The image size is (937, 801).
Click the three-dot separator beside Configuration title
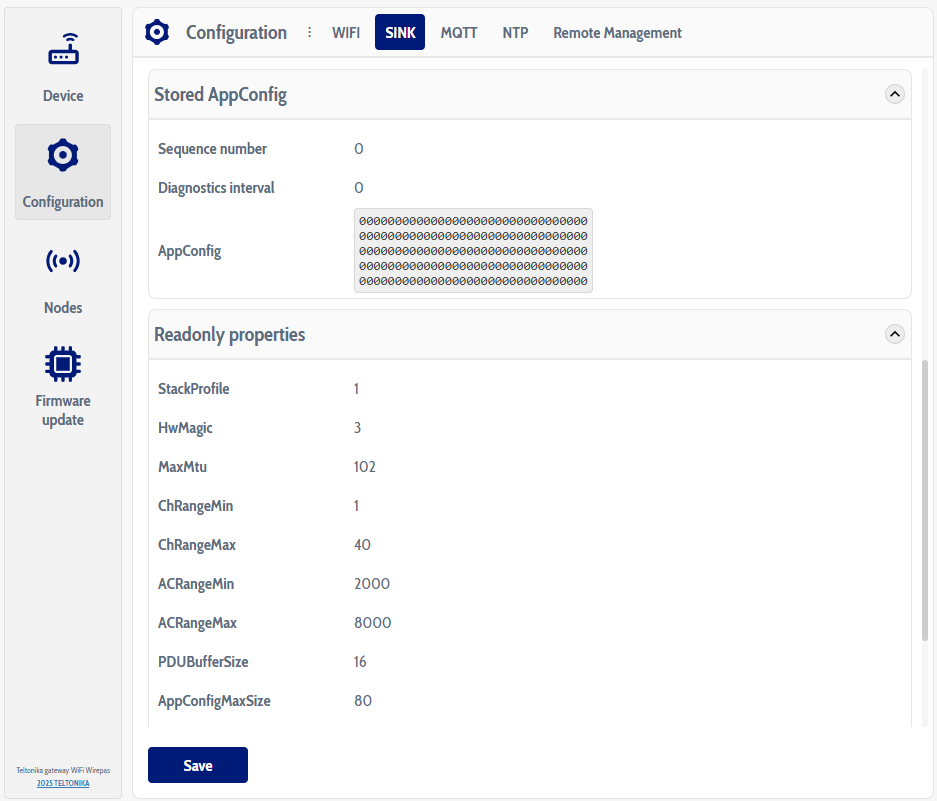[309, 32]
